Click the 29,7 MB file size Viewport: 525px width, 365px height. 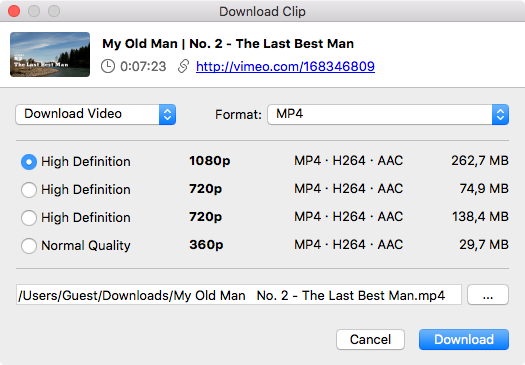[x=484, y=244]
